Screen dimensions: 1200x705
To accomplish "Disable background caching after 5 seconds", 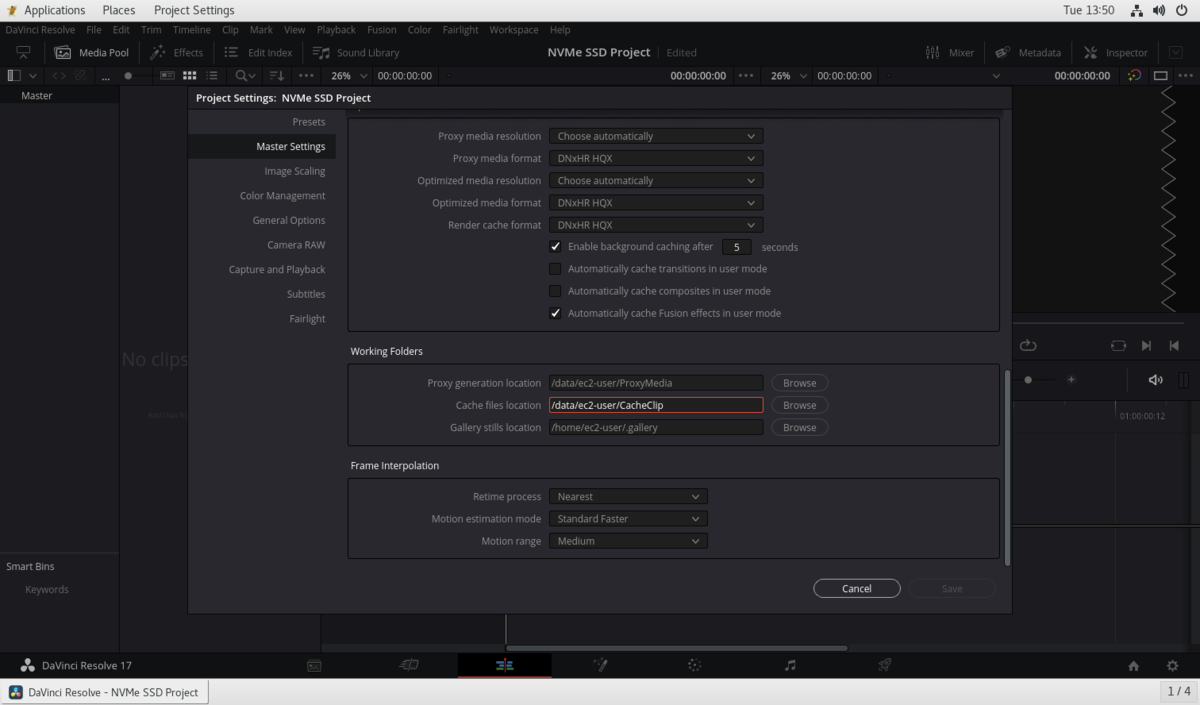I will tap(555, 246).
